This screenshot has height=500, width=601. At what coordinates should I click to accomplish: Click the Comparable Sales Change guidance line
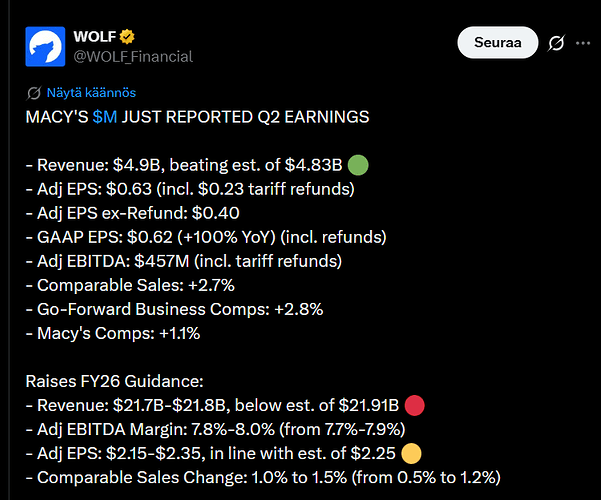coord(263,477)
